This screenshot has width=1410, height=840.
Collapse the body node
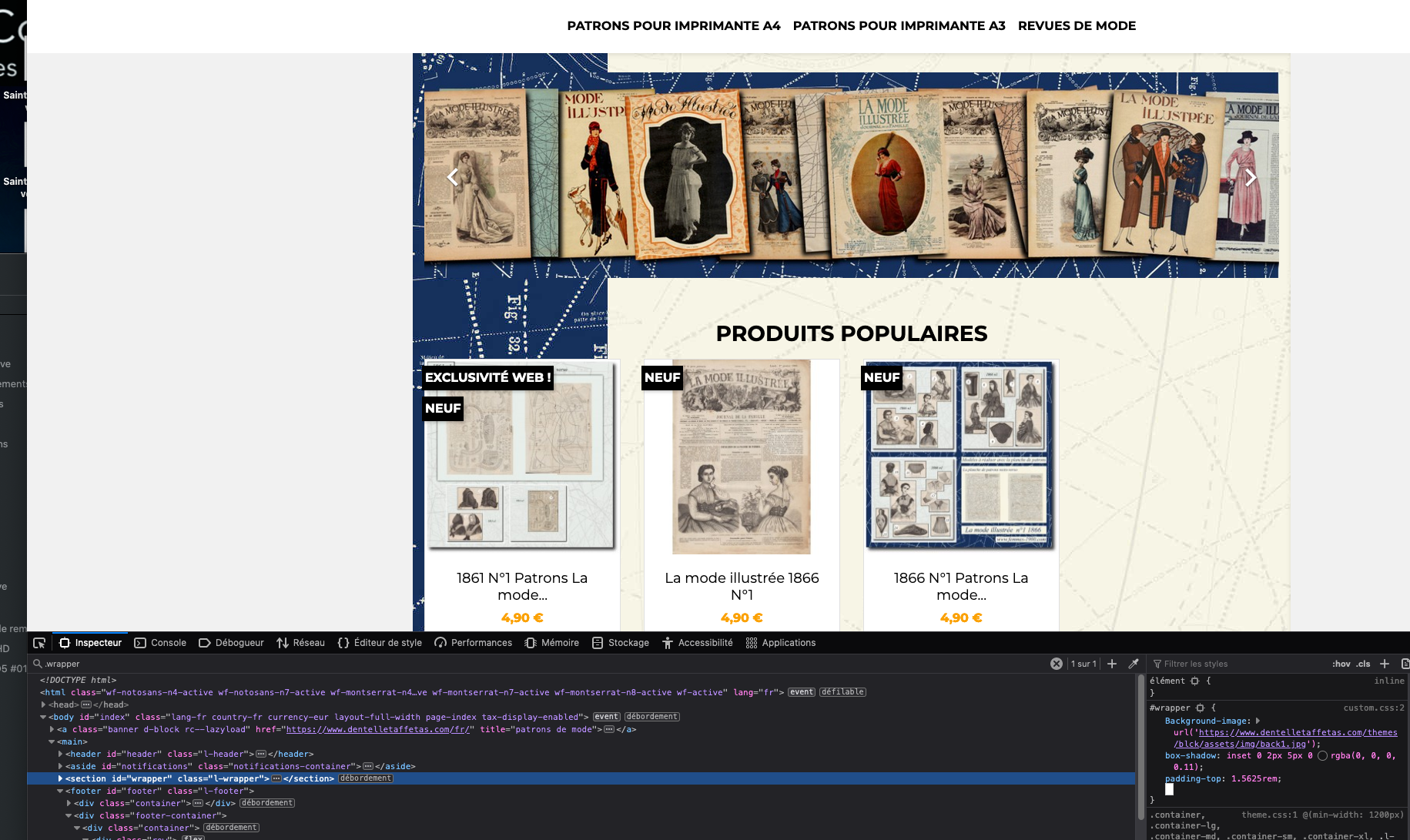pyautogui.click(x=44, y=717)
